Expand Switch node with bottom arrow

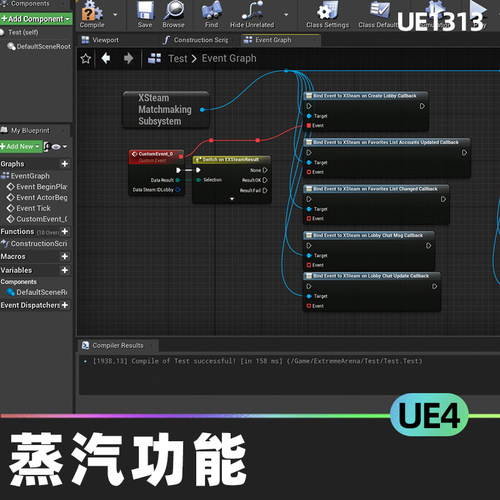coord(232,199)
